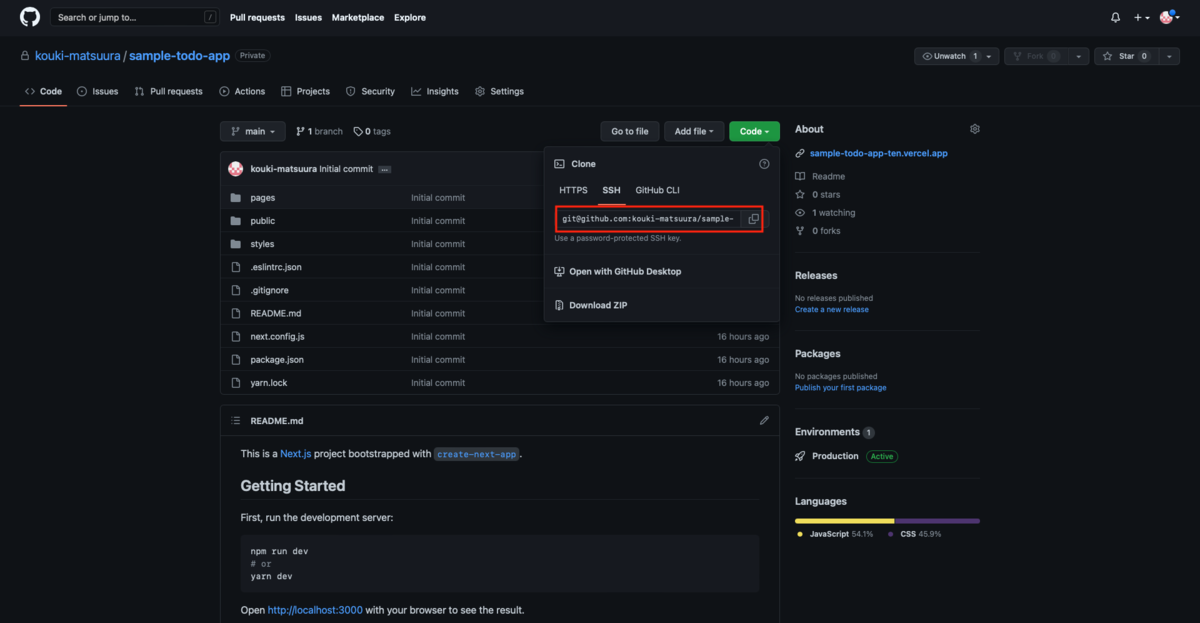
Task: Open the Unwatch options arrow
Action: click(990, 57)
